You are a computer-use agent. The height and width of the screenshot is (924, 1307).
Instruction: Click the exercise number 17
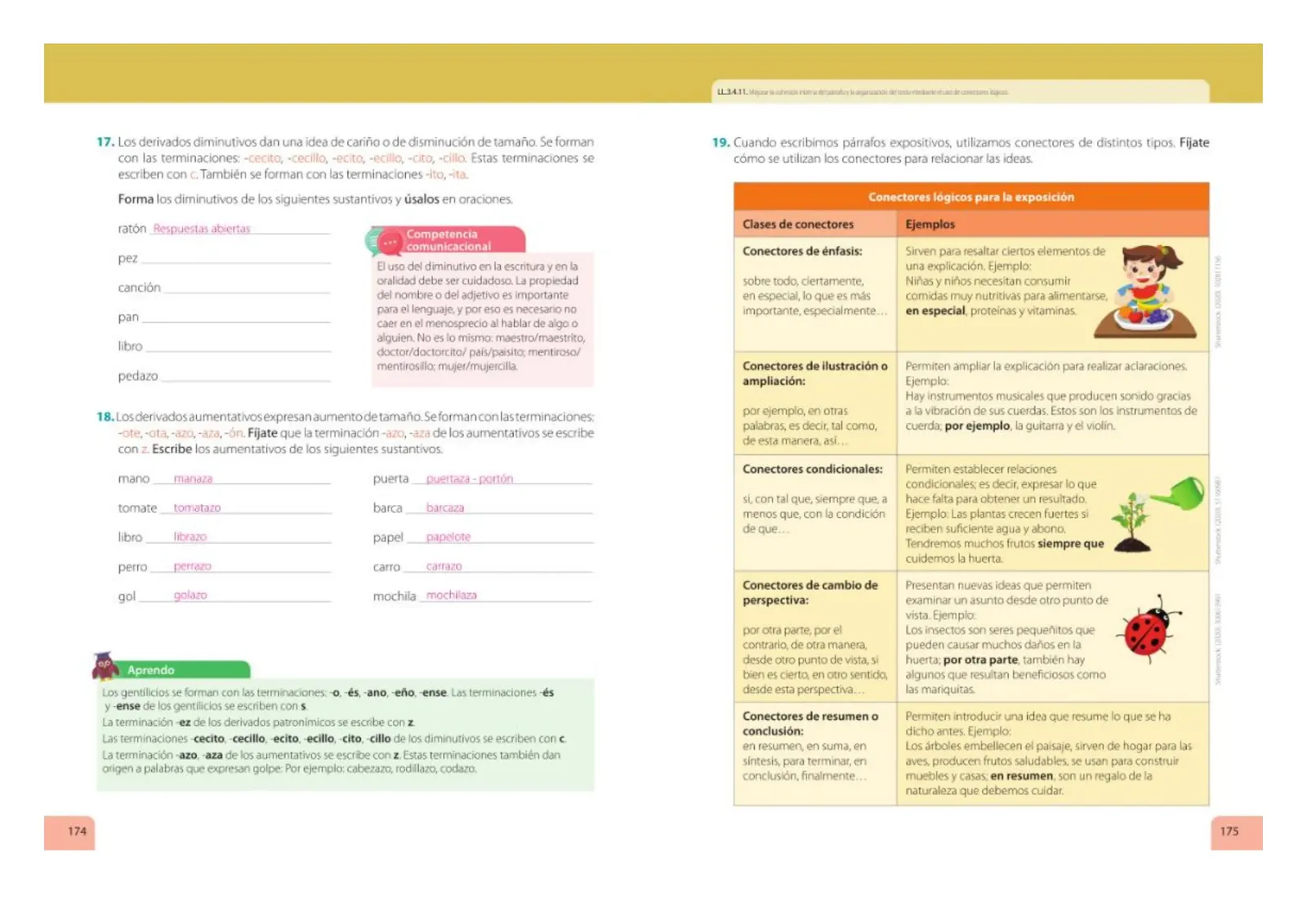[x=105, y=142]
